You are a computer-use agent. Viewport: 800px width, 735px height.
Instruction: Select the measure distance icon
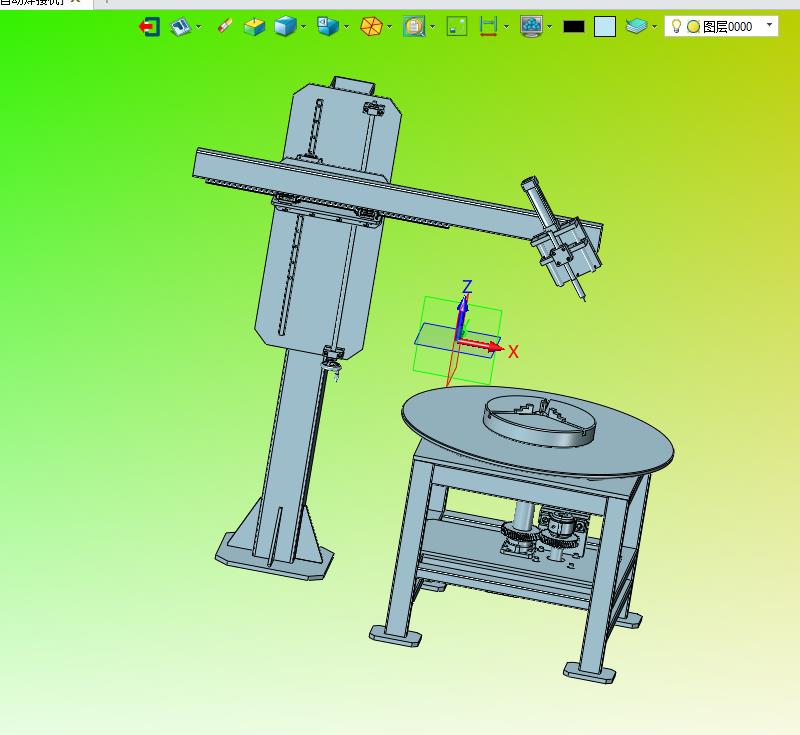488,27
